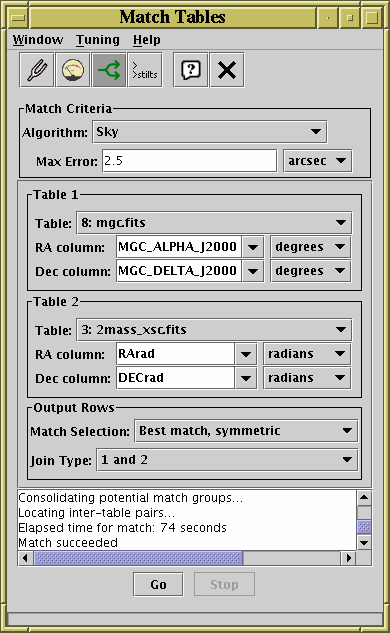Show the stilts command icon
Viewport: 390px width, 633px height.
click(x=145, y=70)
